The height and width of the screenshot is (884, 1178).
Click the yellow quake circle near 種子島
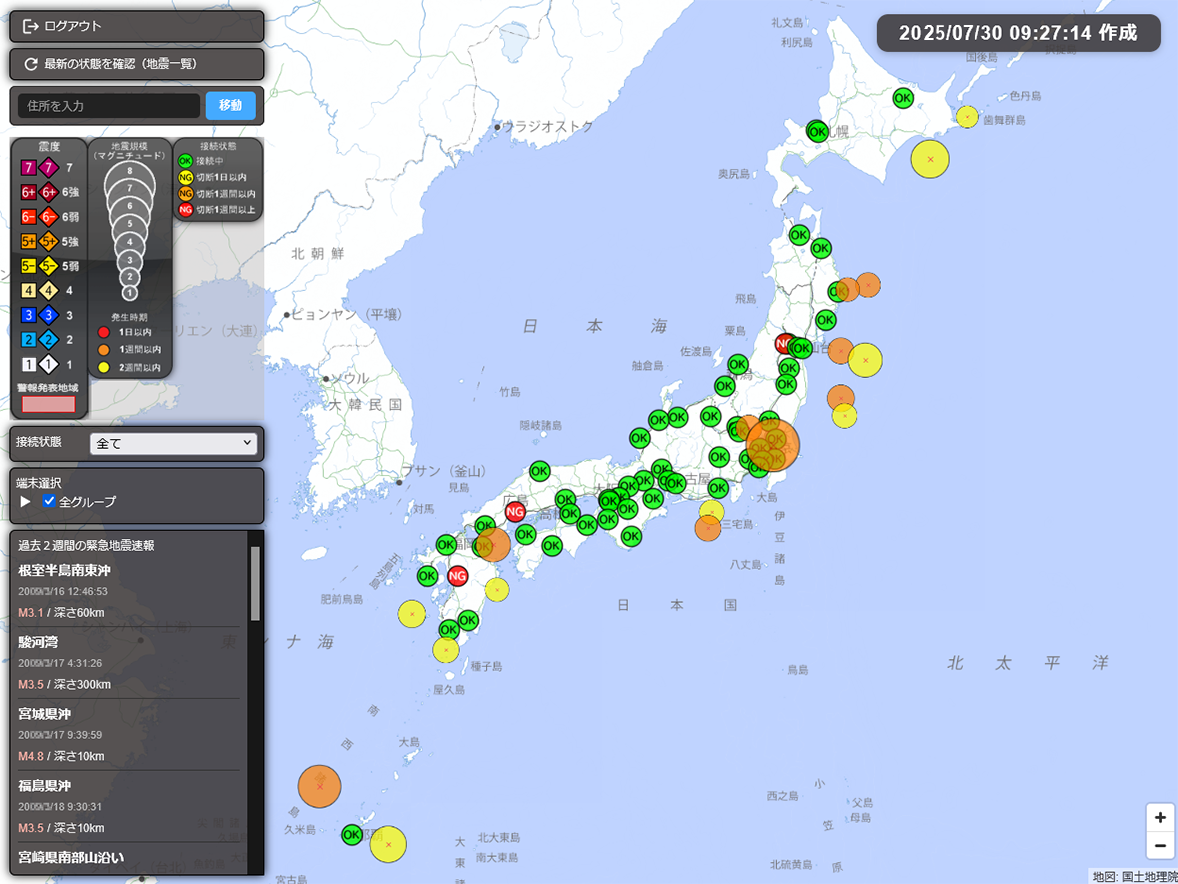coord(446,650)
